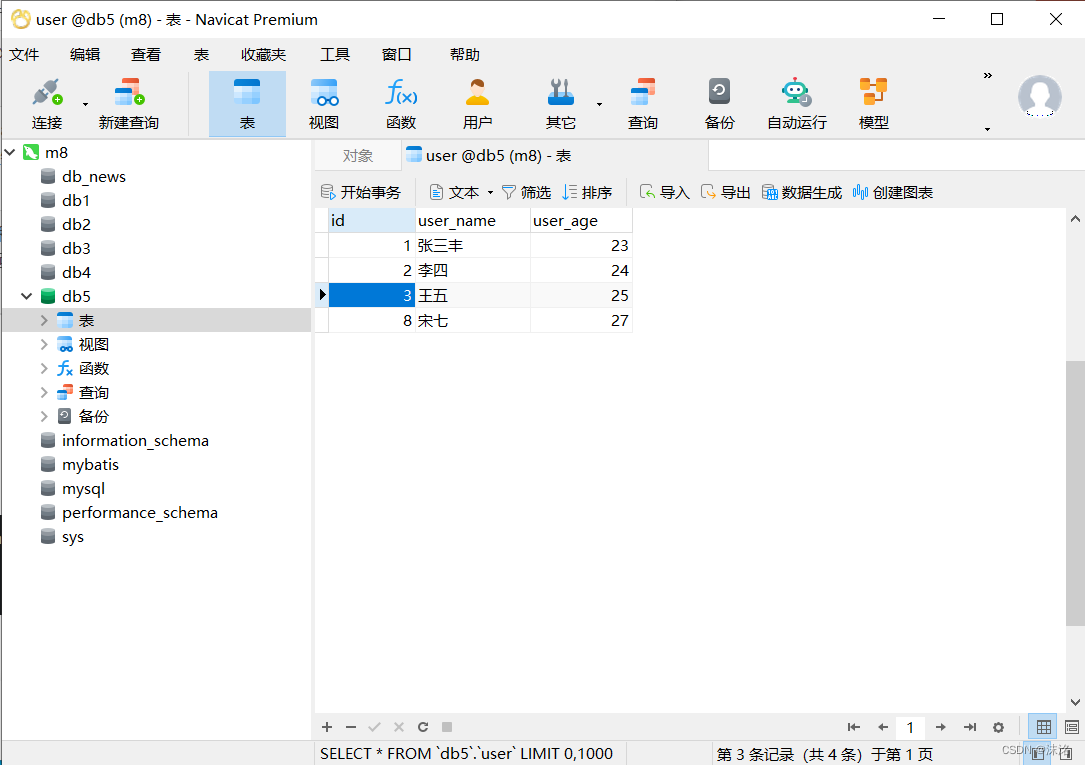Create a new query with 新建查询
The image size is (1085, 765).
coord(128,103)
